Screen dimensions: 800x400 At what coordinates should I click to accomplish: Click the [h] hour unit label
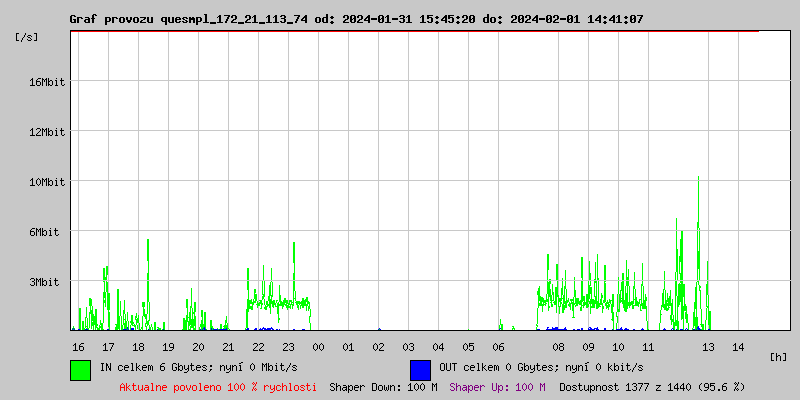779,357
